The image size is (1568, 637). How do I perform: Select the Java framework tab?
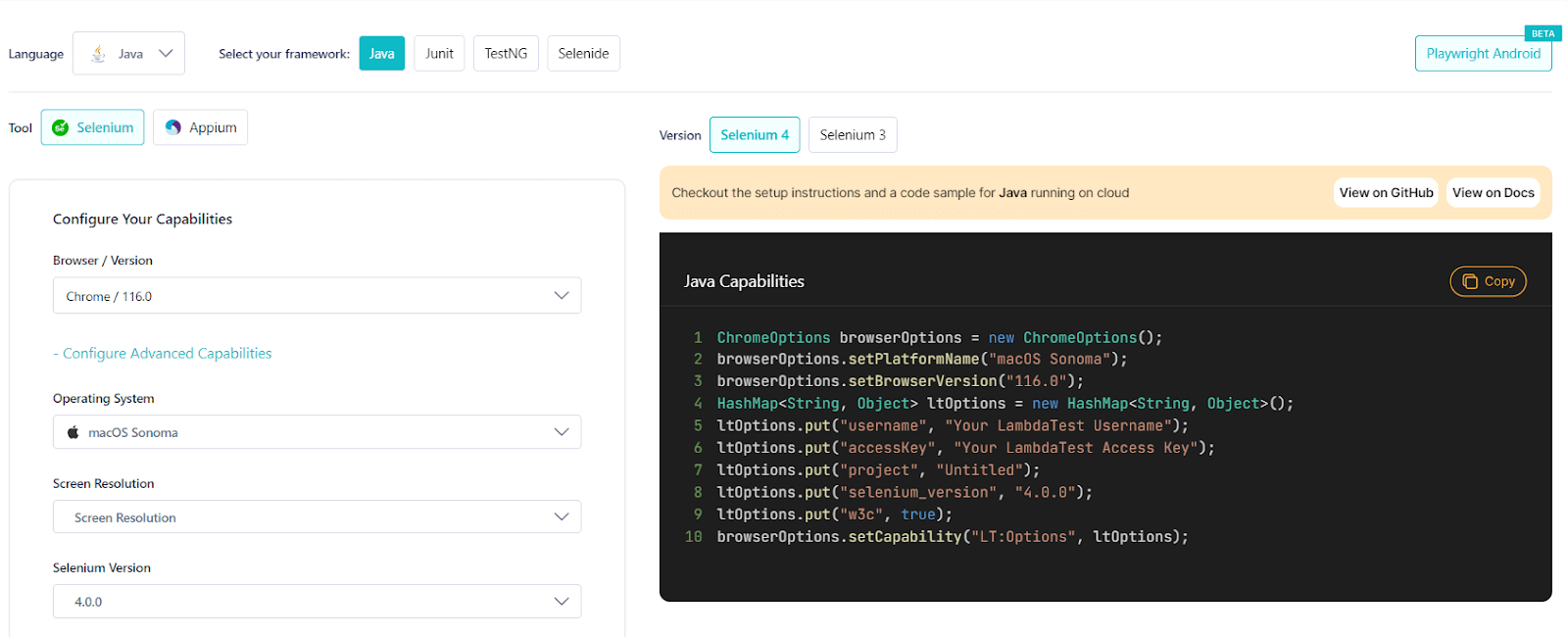click(x=382, y=54)
